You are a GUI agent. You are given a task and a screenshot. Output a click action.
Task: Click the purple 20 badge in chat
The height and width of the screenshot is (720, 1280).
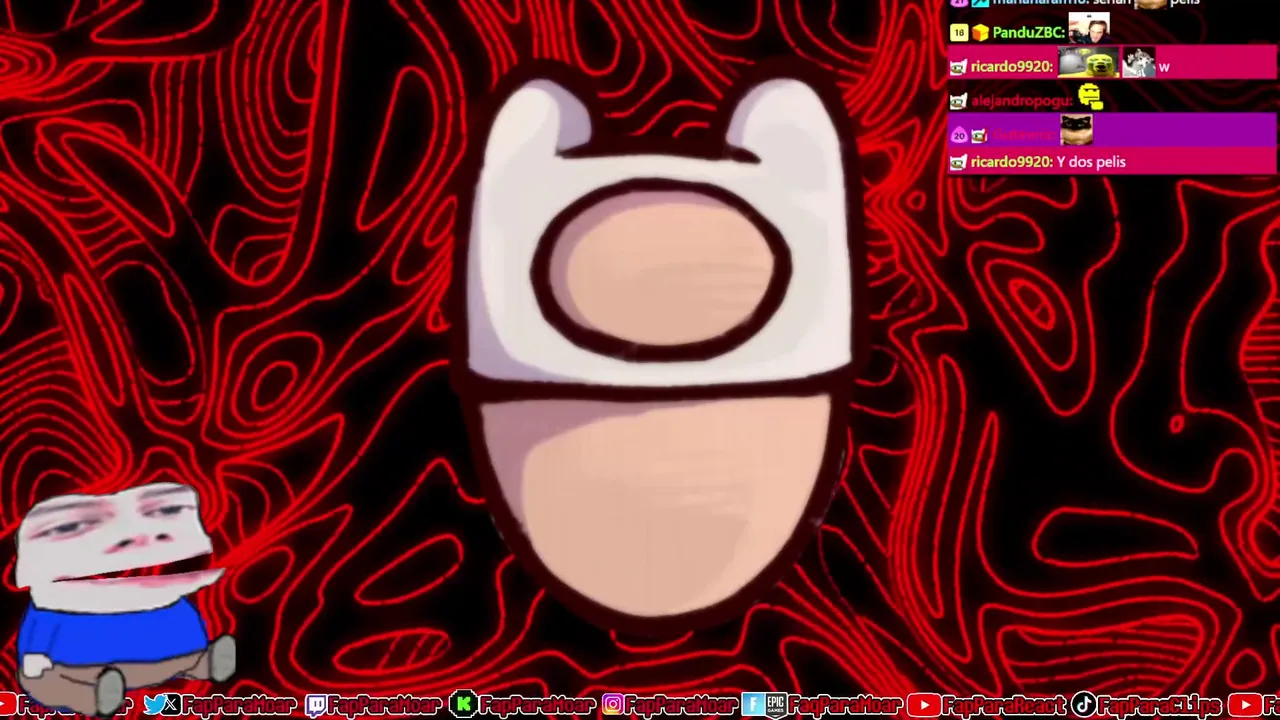coord(958,135)
